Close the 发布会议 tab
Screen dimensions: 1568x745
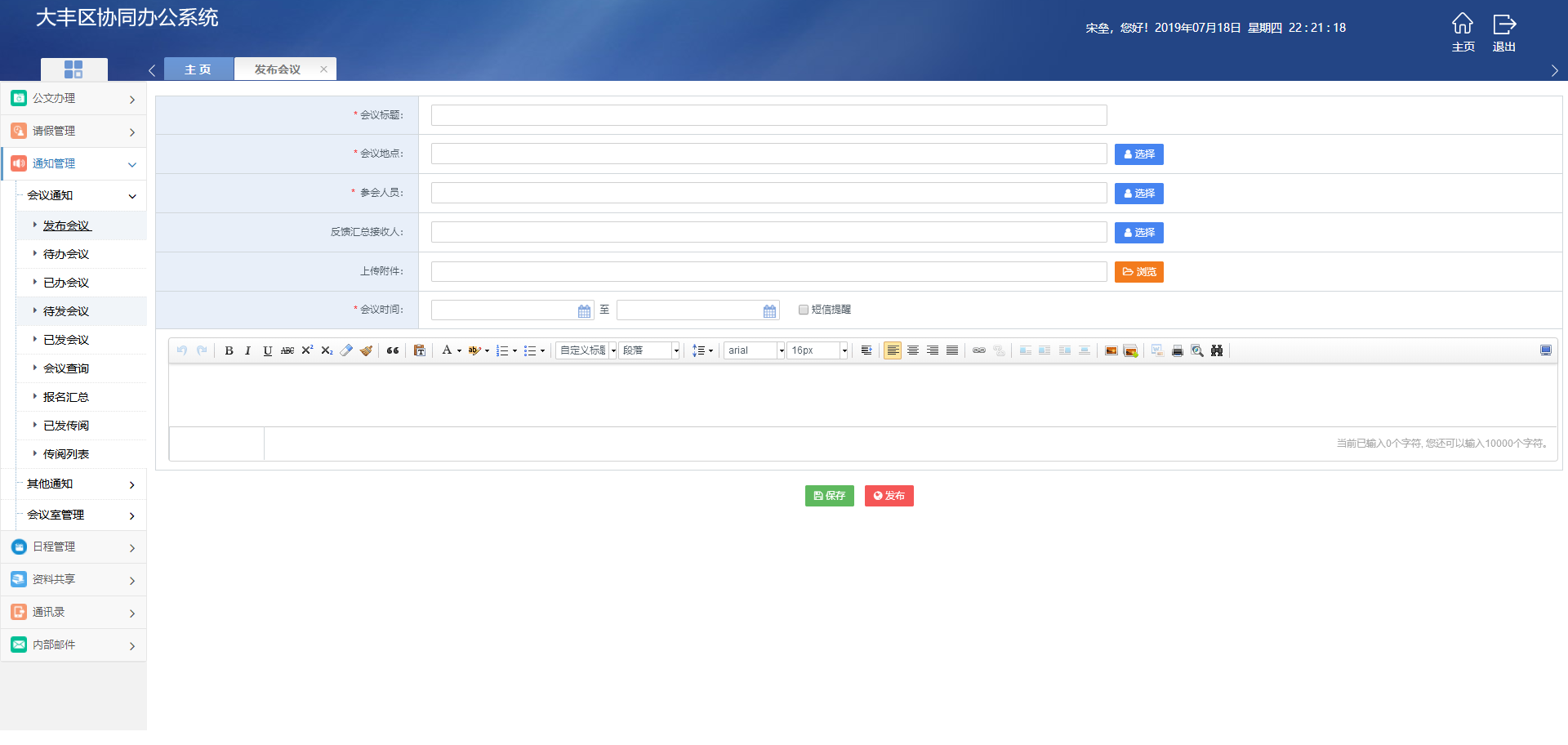[324, 69]
